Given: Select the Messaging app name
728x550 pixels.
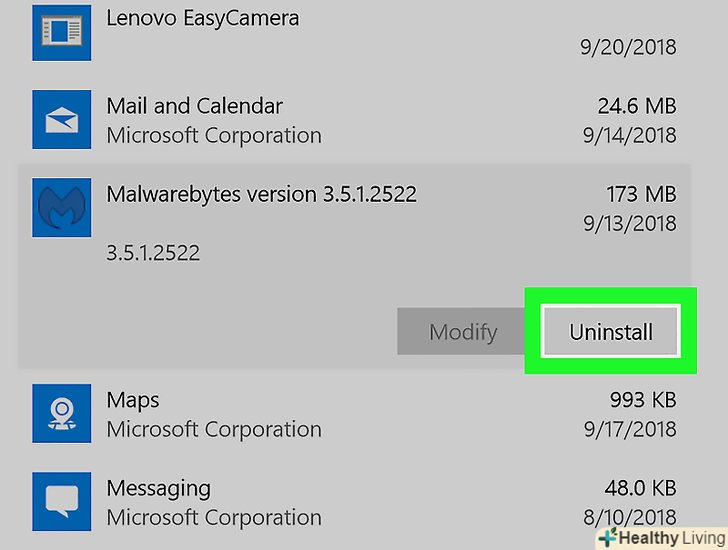Looking at the screenshot, I should (158, 489).
